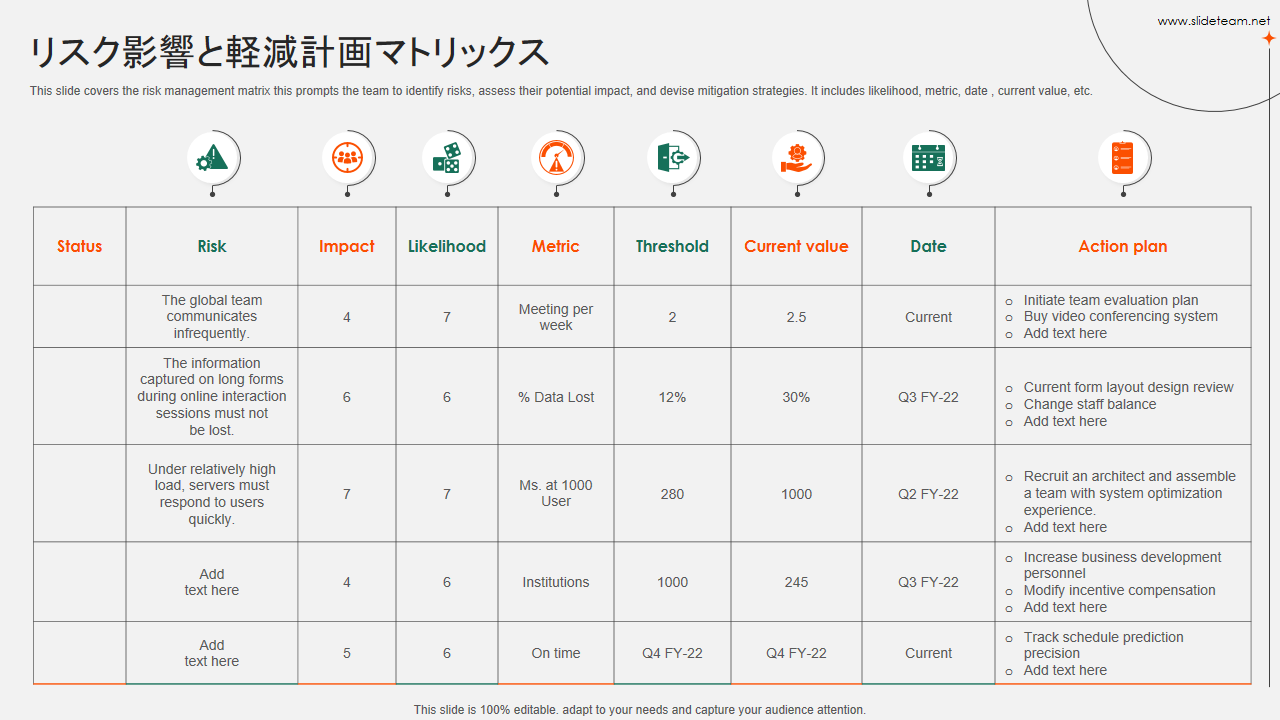1280x720 pixels.
Task: Select the Date column header
Action: [928, 246]
